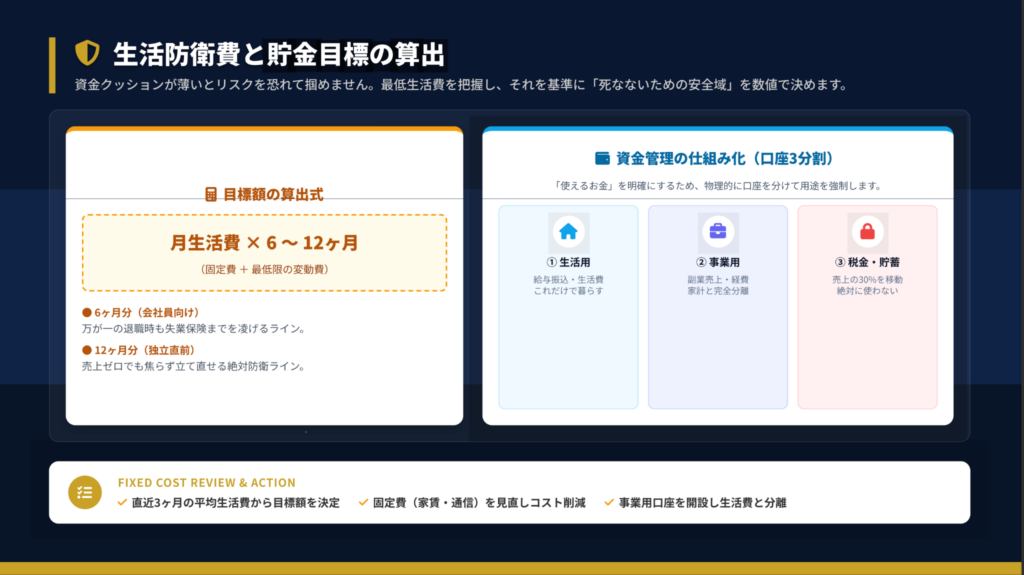
Task: Select the red lock icon for 税金・貯蓄
Action: (x=867, y=232)
